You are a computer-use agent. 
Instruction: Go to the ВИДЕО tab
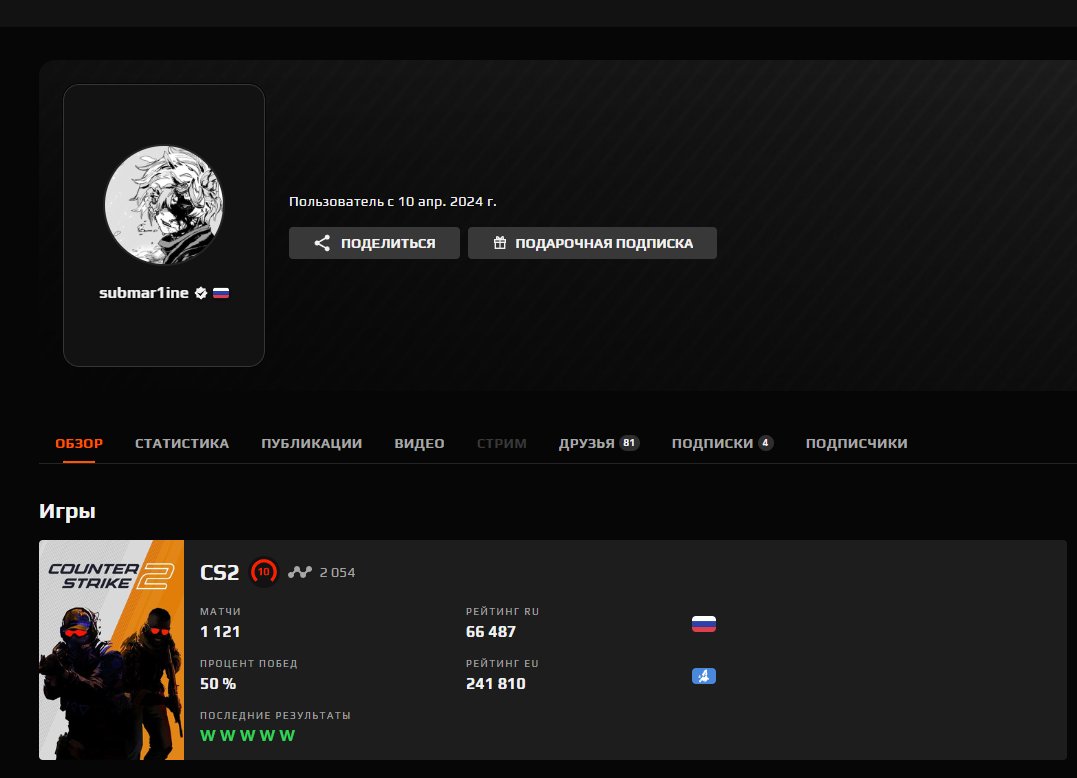pos(419,443)
